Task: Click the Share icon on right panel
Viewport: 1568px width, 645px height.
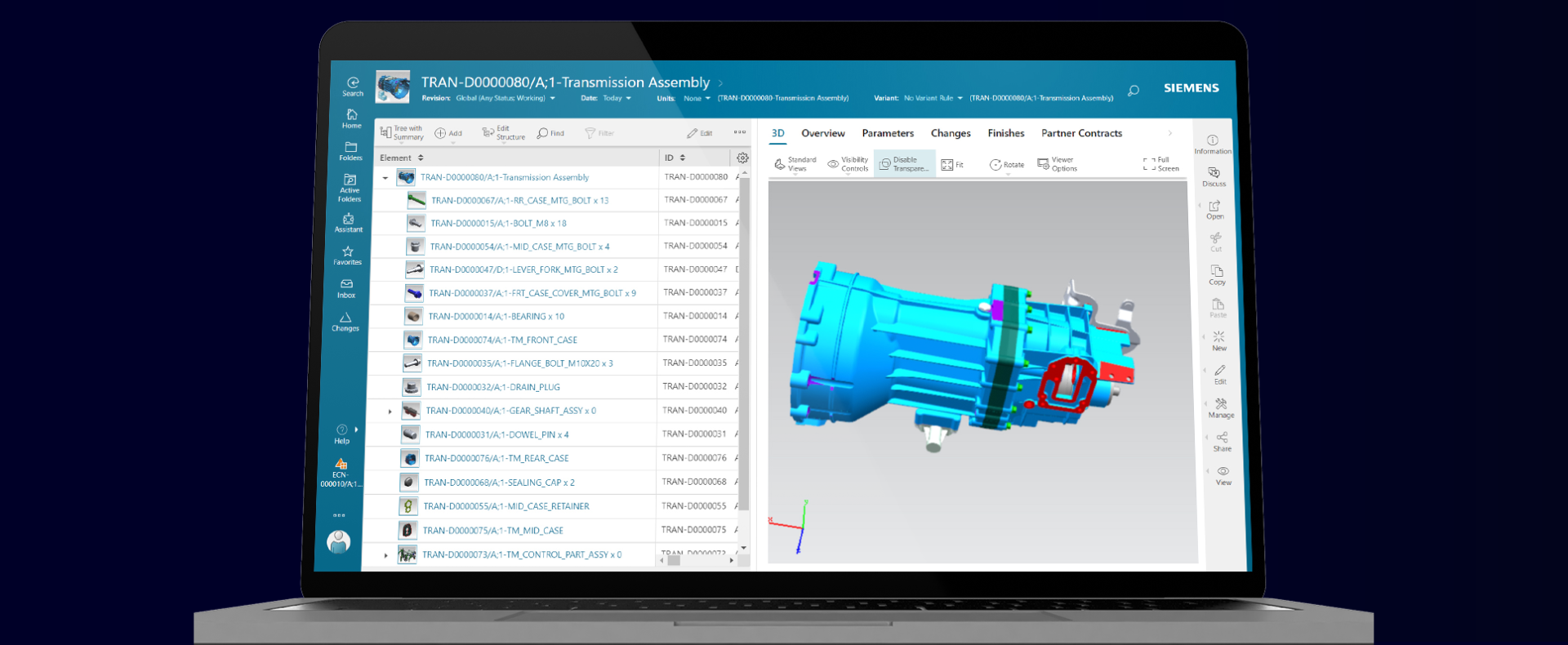Action: [1222, 441]
